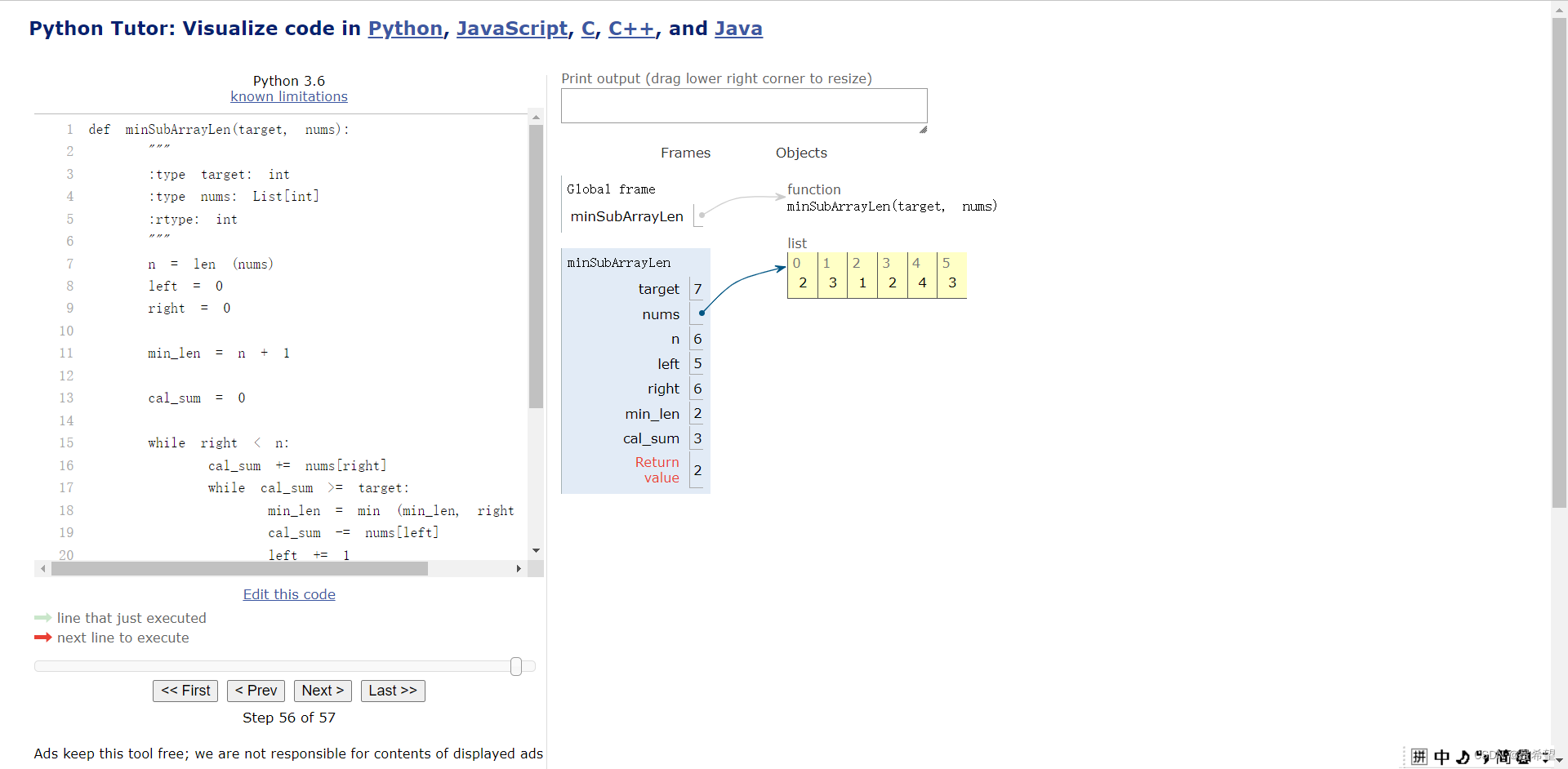Click the nums pointer dot in frame
The image size is (1568, 769).
click(x=702, y=313)
